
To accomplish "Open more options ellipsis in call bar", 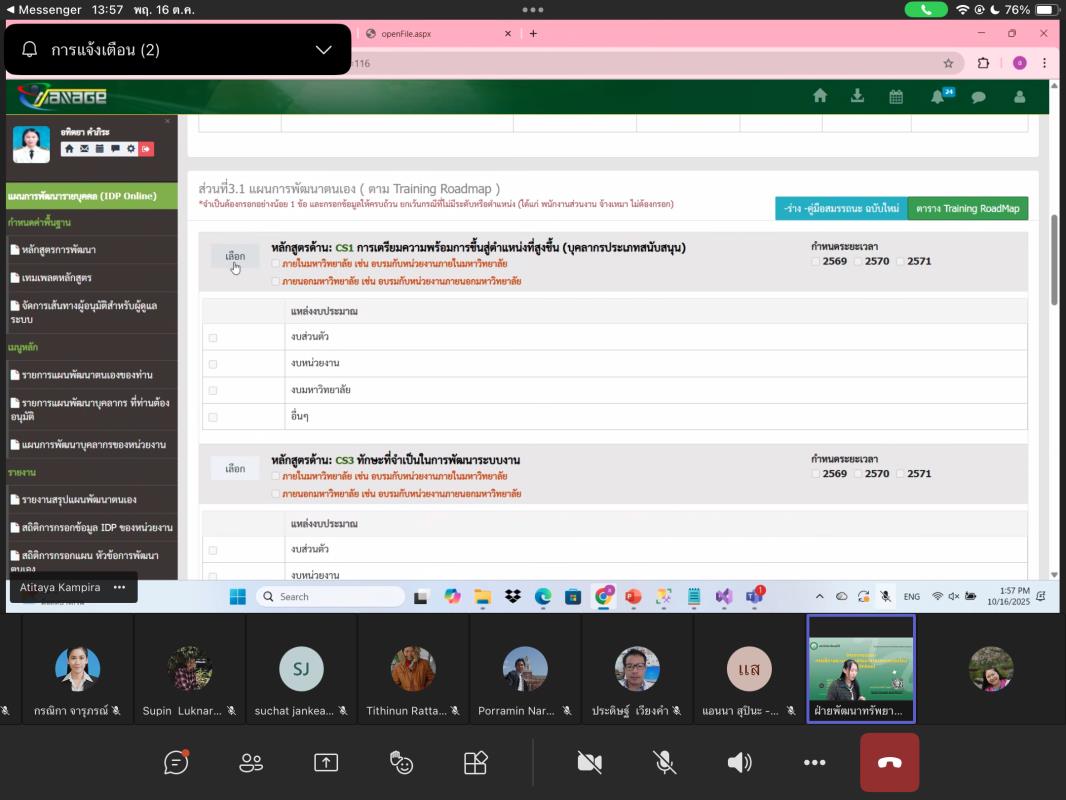I will (814, 763).
